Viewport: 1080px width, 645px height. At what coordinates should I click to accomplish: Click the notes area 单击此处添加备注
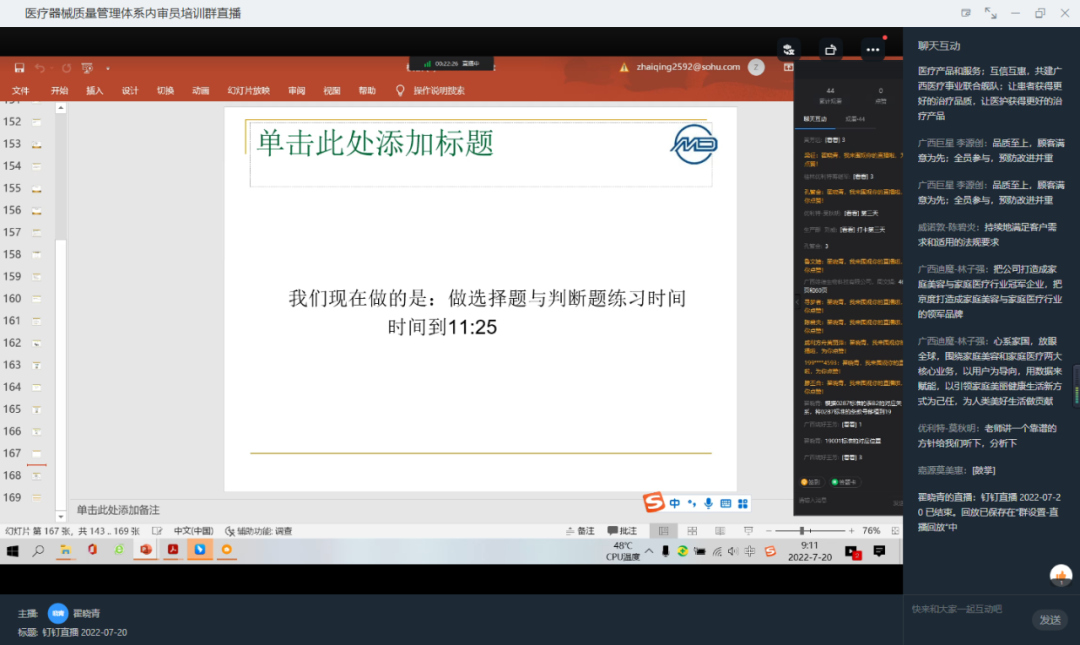point(118,510)
